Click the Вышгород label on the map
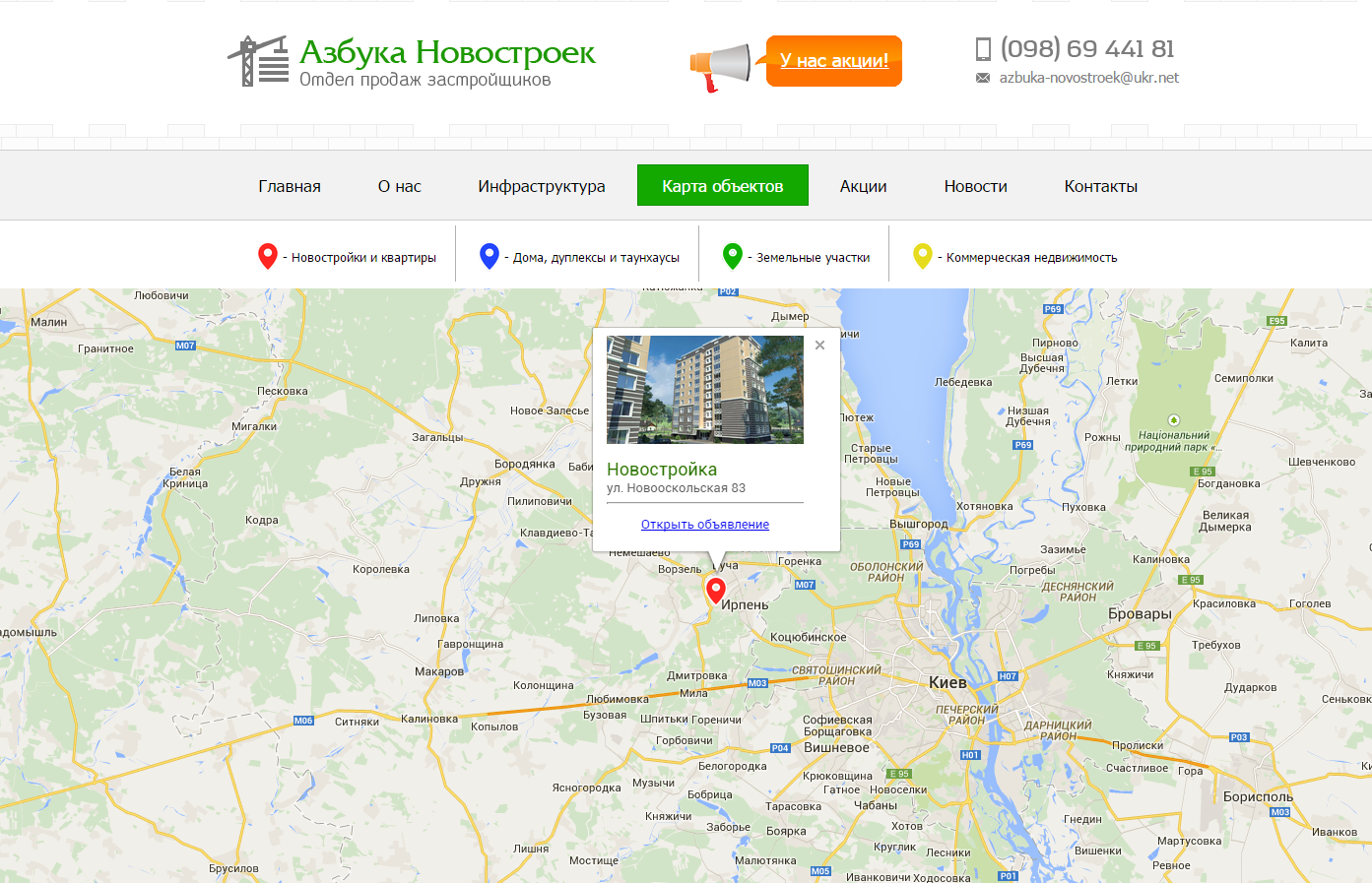Image resolution: width=1372 pixels, height=883 pixels. [x=919, y=525]
